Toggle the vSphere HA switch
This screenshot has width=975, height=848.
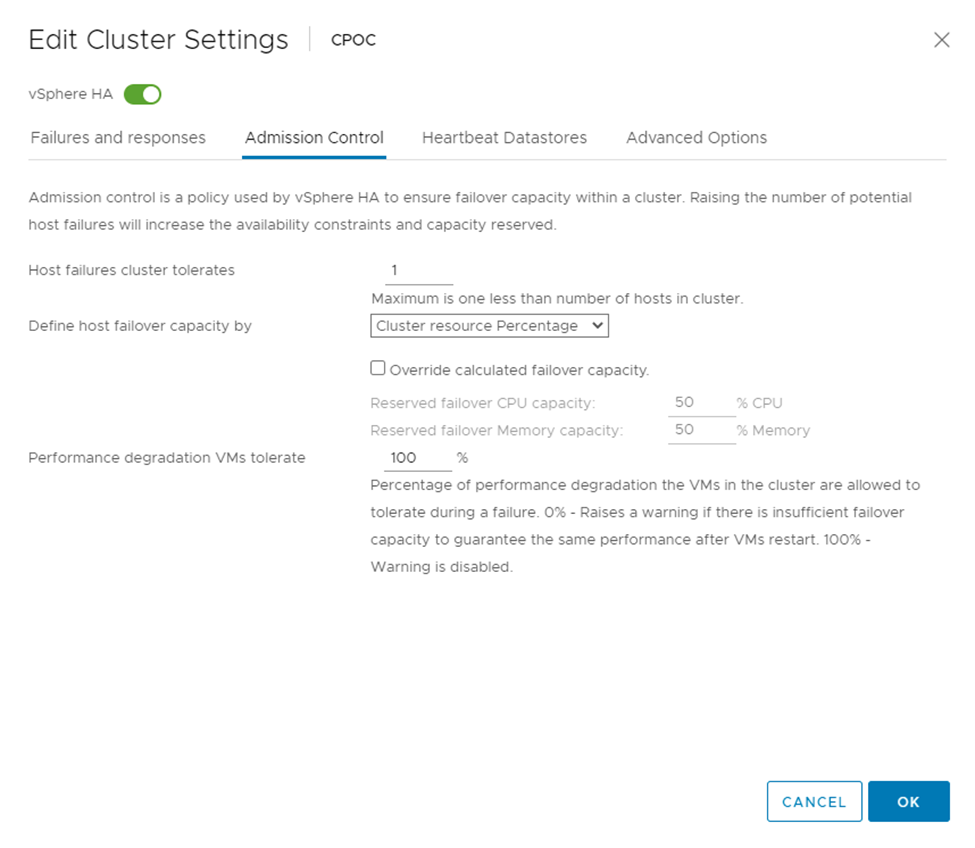[x=143, y=95]
